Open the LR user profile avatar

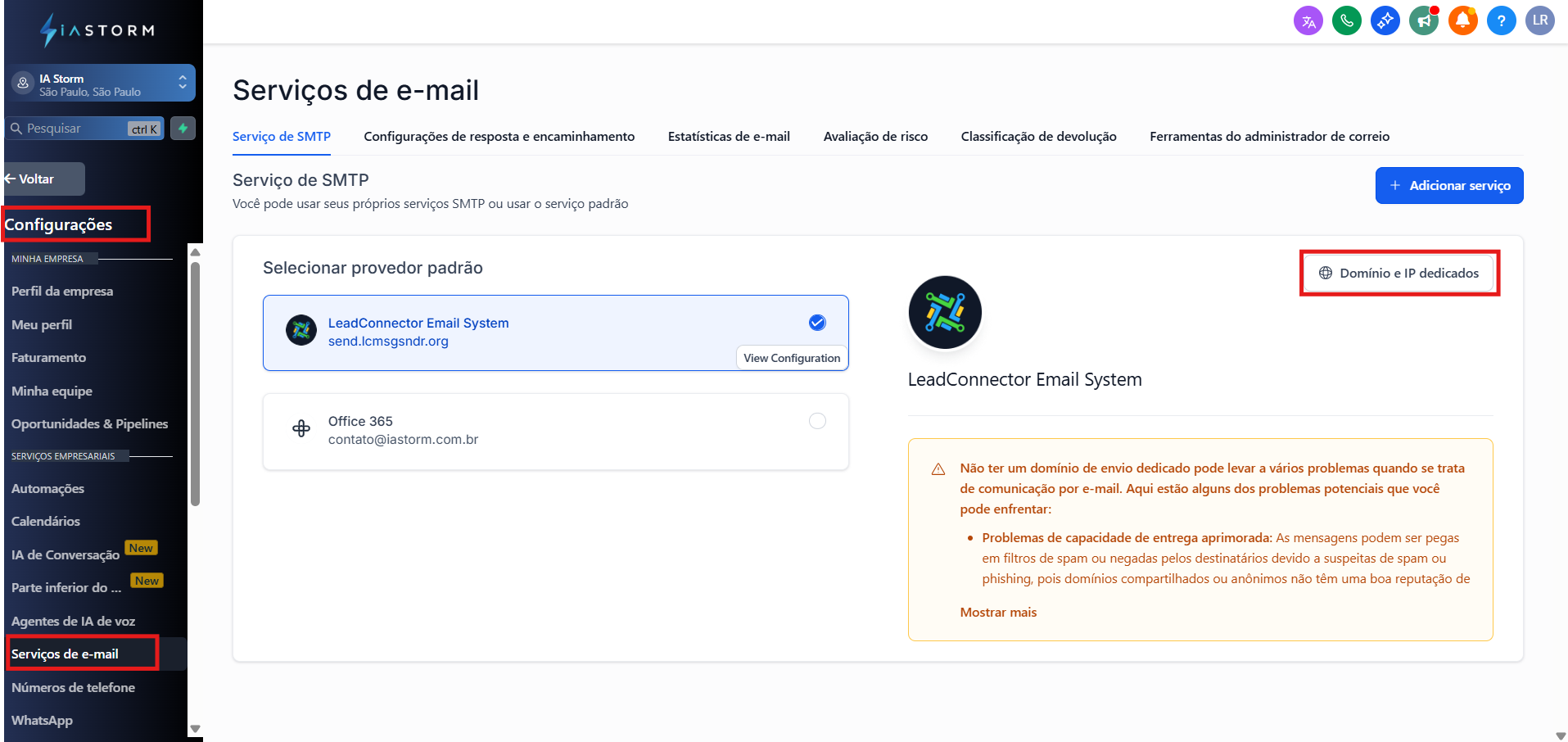pos(1539,21)
